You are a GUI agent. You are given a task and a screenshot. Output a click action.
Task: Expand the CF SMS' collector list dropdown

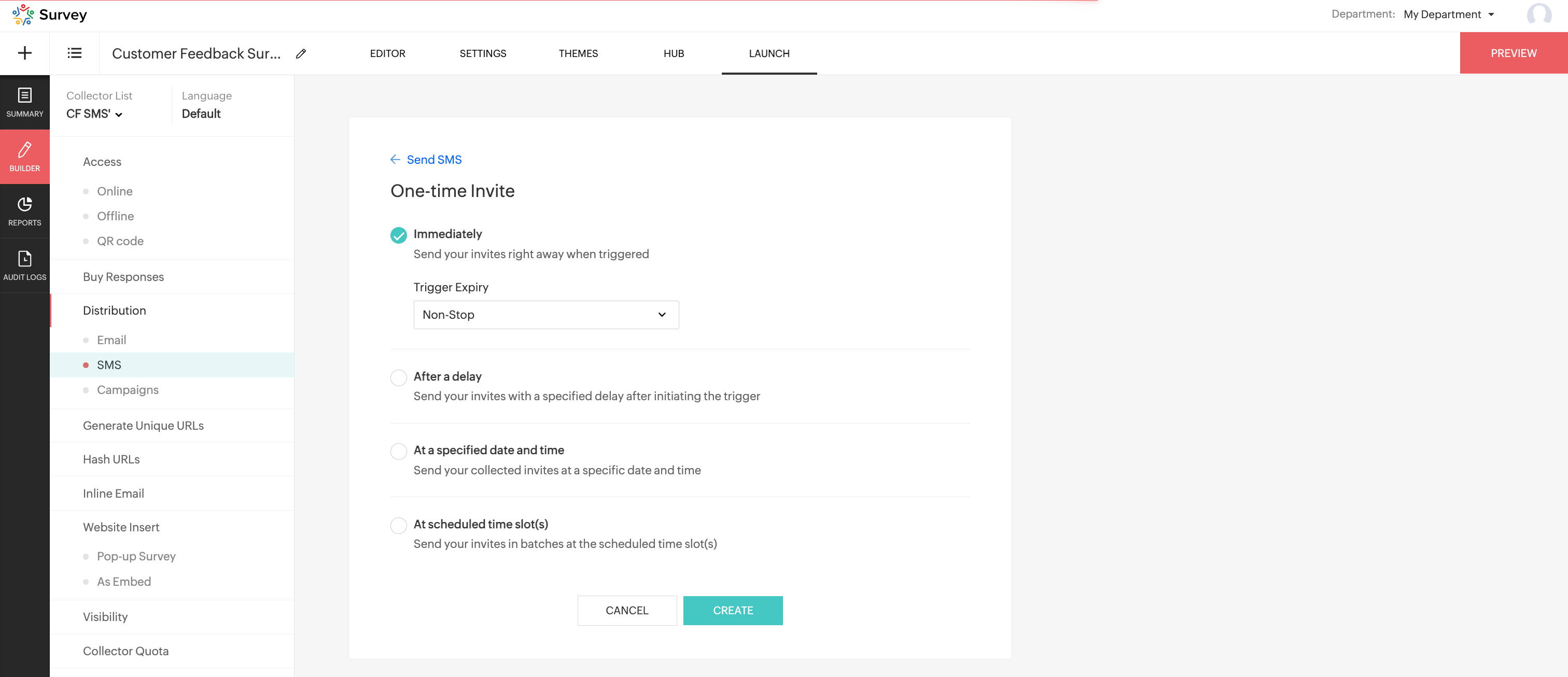point(94,114)
